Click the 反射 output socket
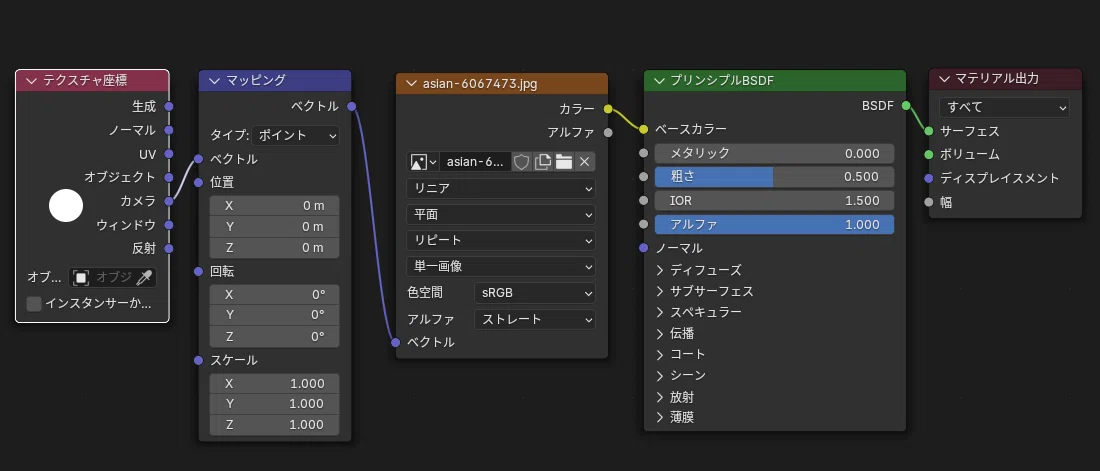The height and width of the screenshot is (471, 1100). (168, 248)
